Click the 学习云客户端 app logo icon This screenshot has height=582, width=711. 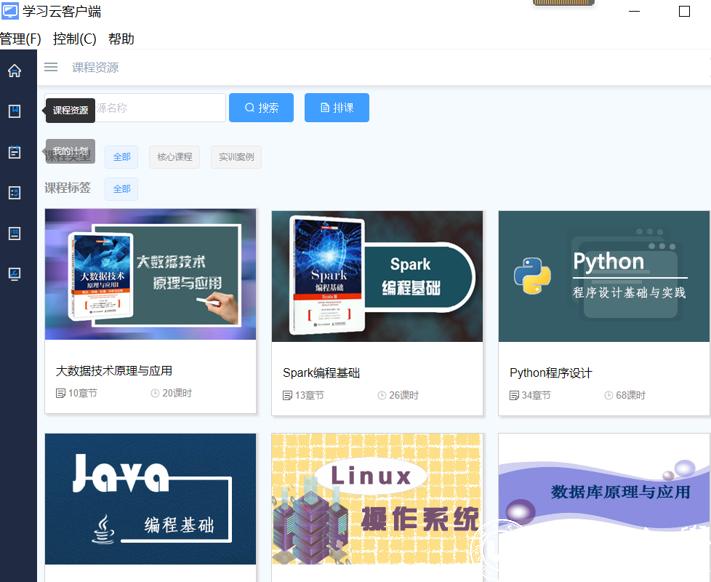pyautogui.click(x=10, y=12)
